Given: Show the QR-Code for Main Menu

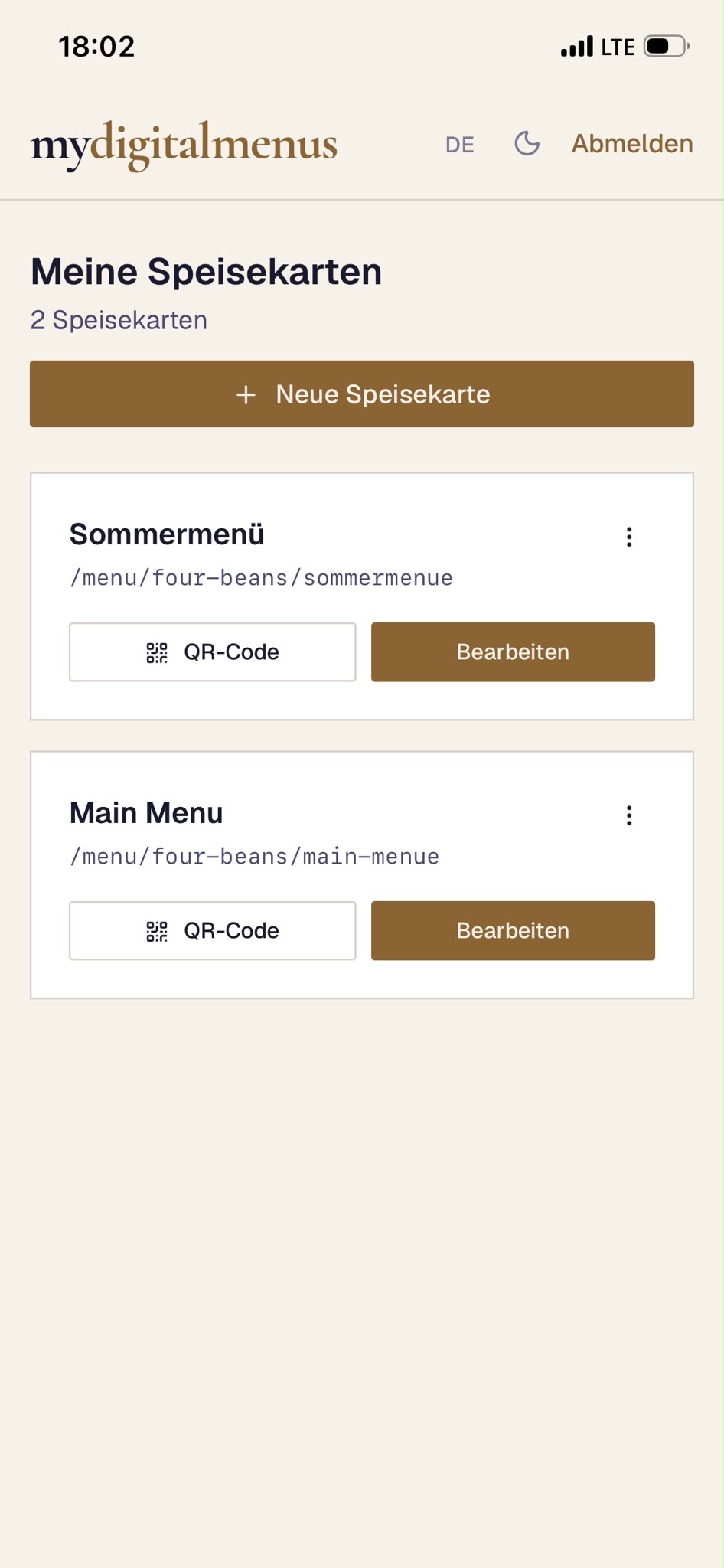Looking at the screenshot, I should click(x=213, y=931).
